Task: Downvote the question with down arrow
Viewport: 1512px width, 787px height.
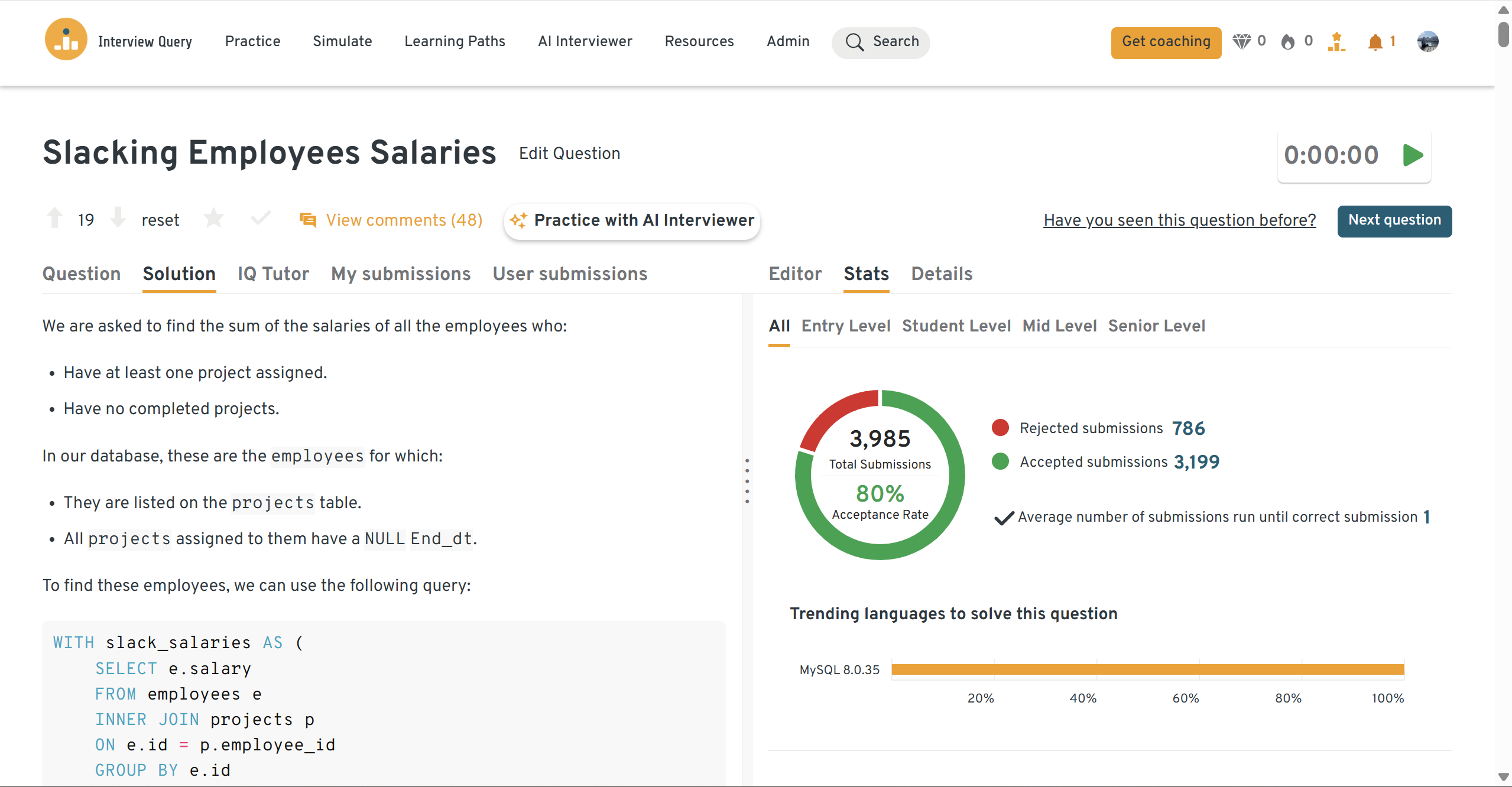Action: coord(118,218)
